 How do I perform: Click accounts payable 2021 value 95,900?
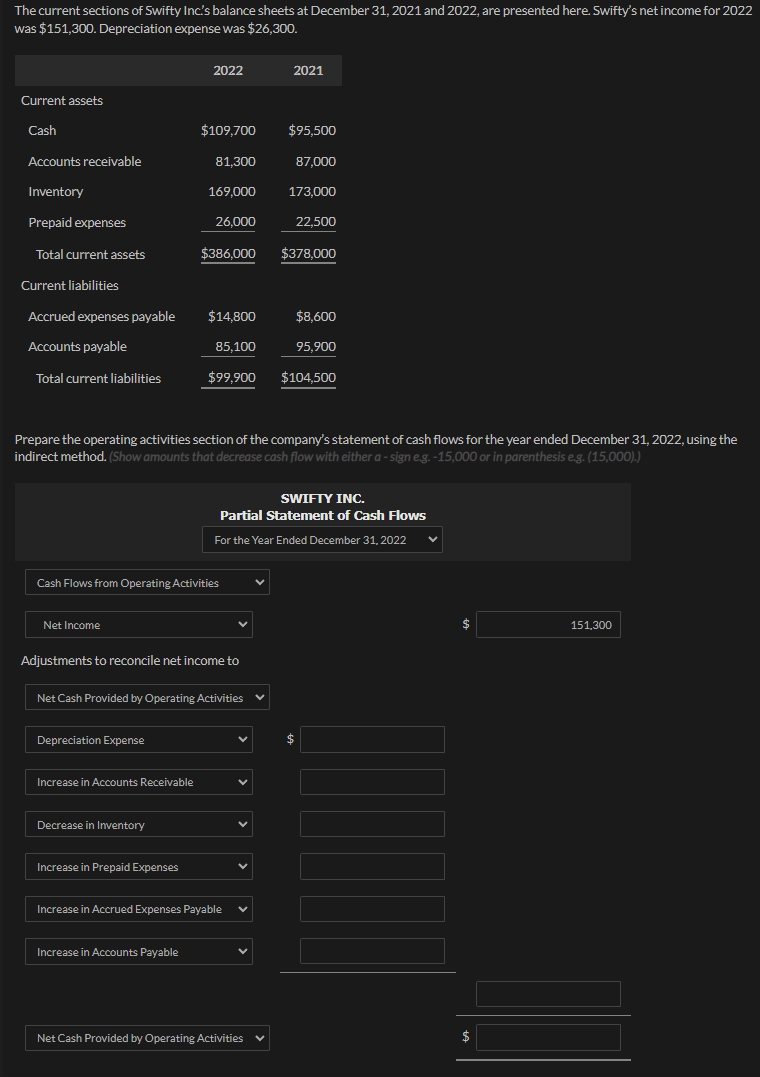(315, 347)
